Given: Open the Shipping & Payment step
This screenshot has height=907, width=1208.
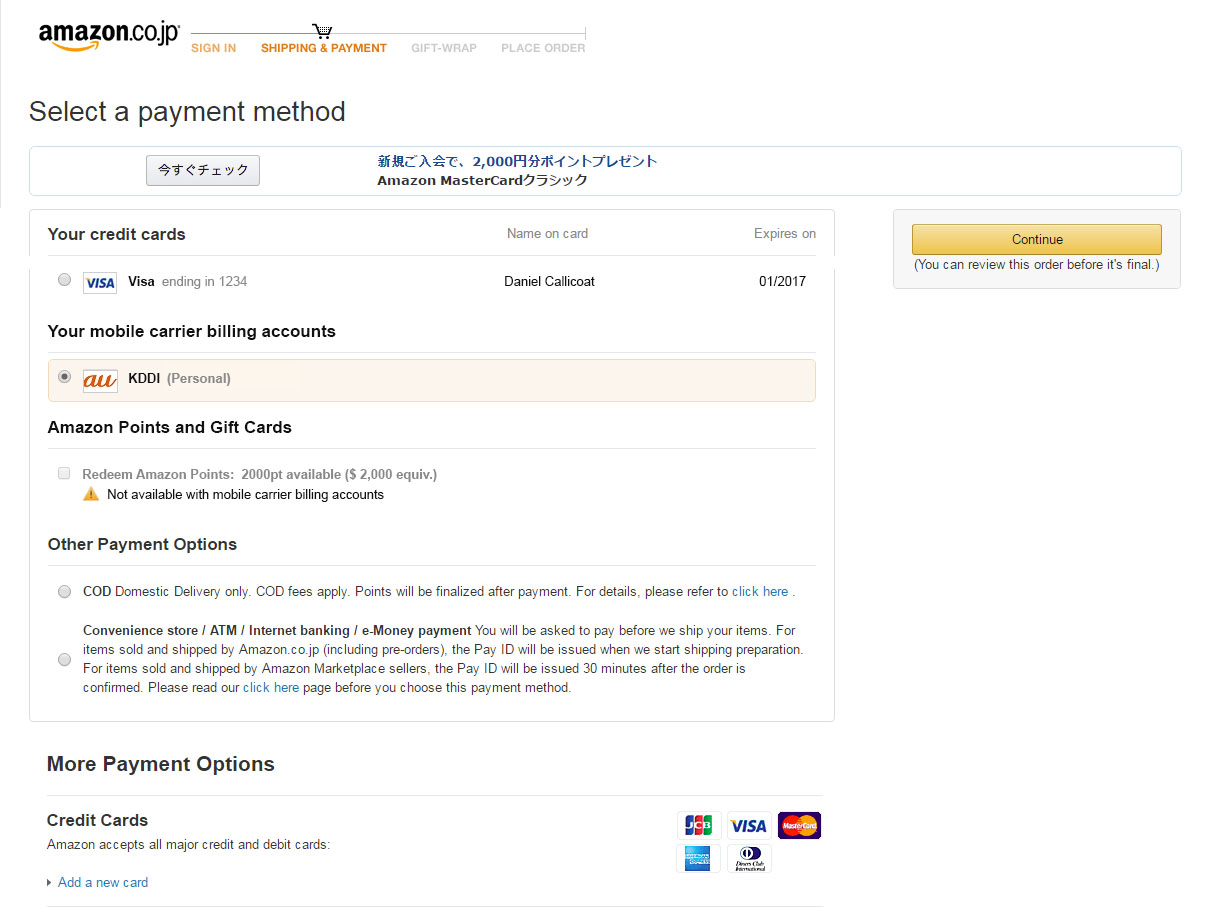Looking at the screenshot, I should [x=323, y=48].
